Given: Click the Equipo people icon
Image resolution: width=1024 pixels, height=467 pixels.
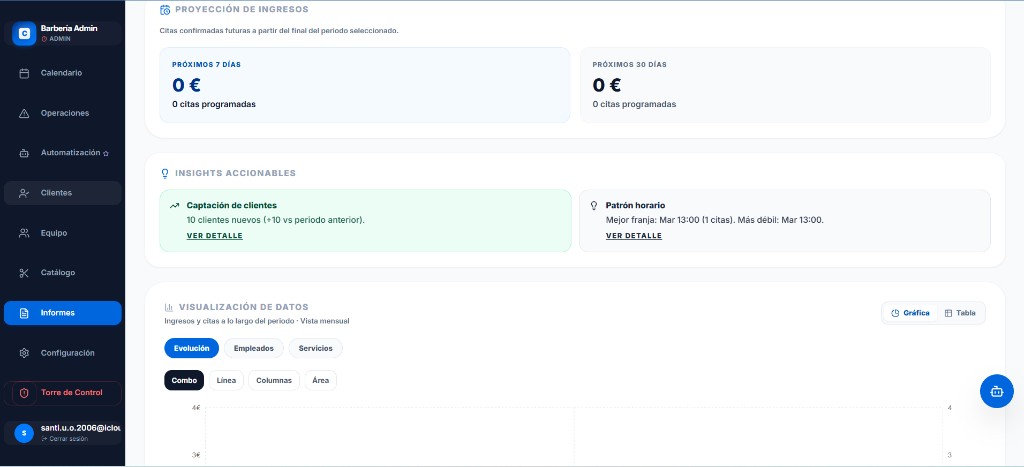Looking at the screenshot, I should coord(24,233).
